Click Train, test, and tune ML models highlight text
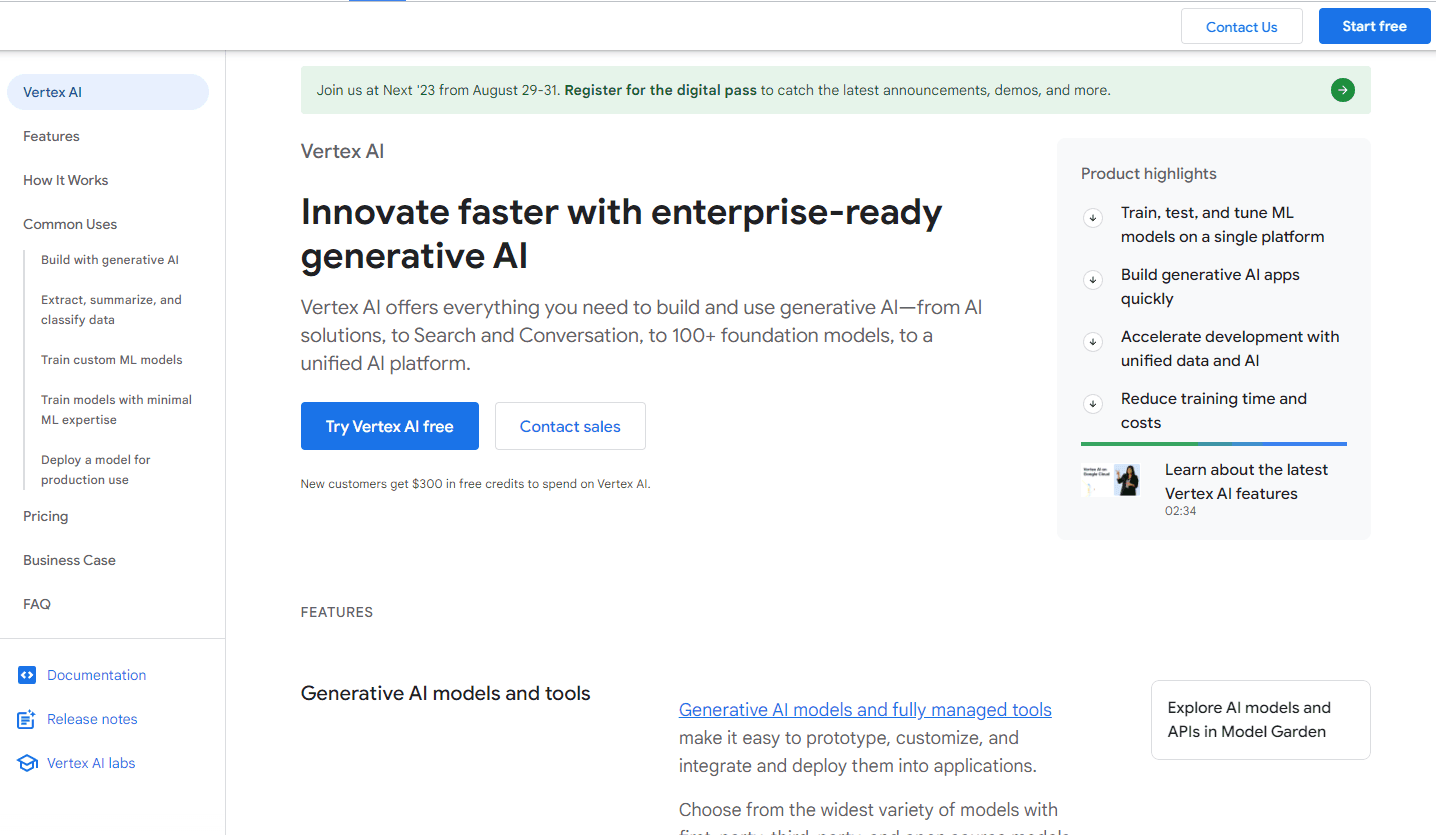 pos(1222,225)
